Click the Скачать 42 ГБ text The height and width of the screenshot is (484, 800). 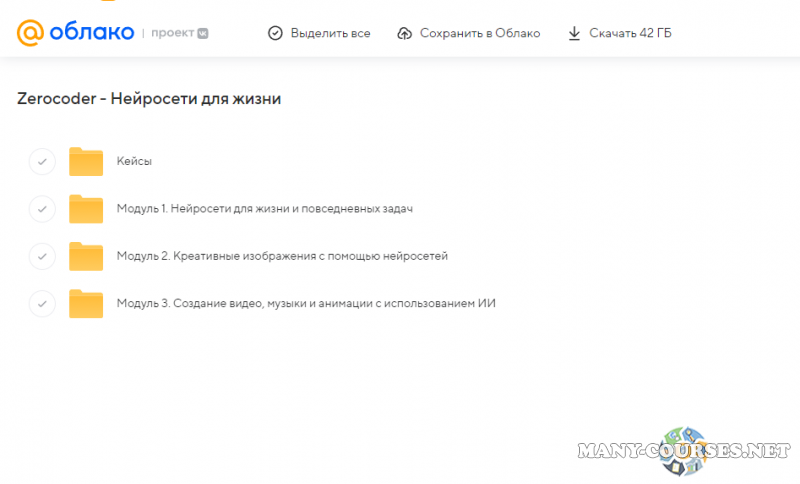click(x=630, y=33)
